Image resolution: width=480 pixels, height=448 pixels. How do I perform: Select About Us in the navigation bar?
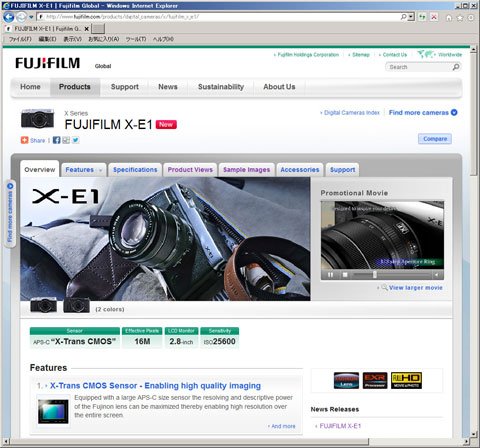(x=279, y=87)
